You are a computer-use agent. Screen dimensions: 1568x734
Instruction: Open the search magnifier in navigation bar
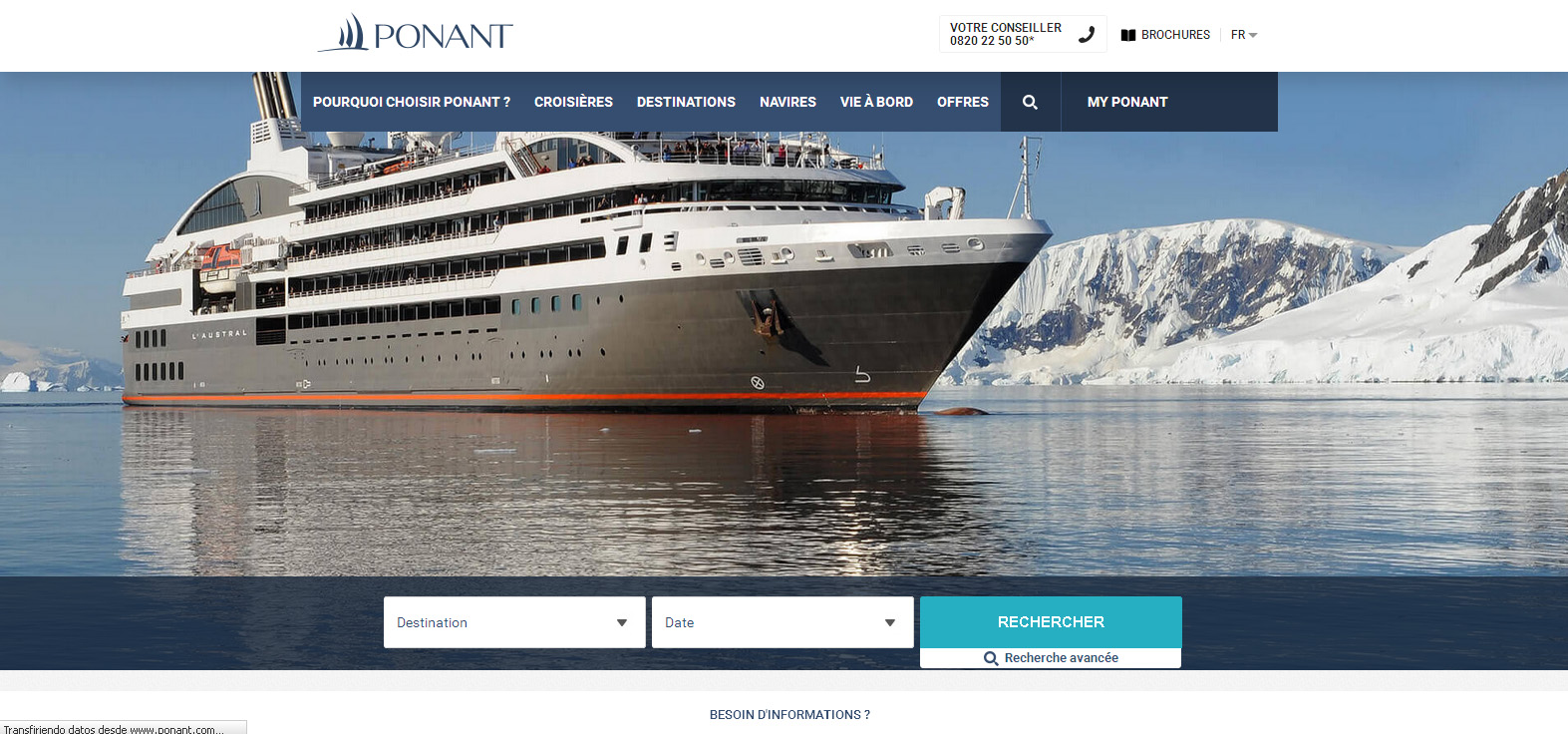coord(1031,102)
